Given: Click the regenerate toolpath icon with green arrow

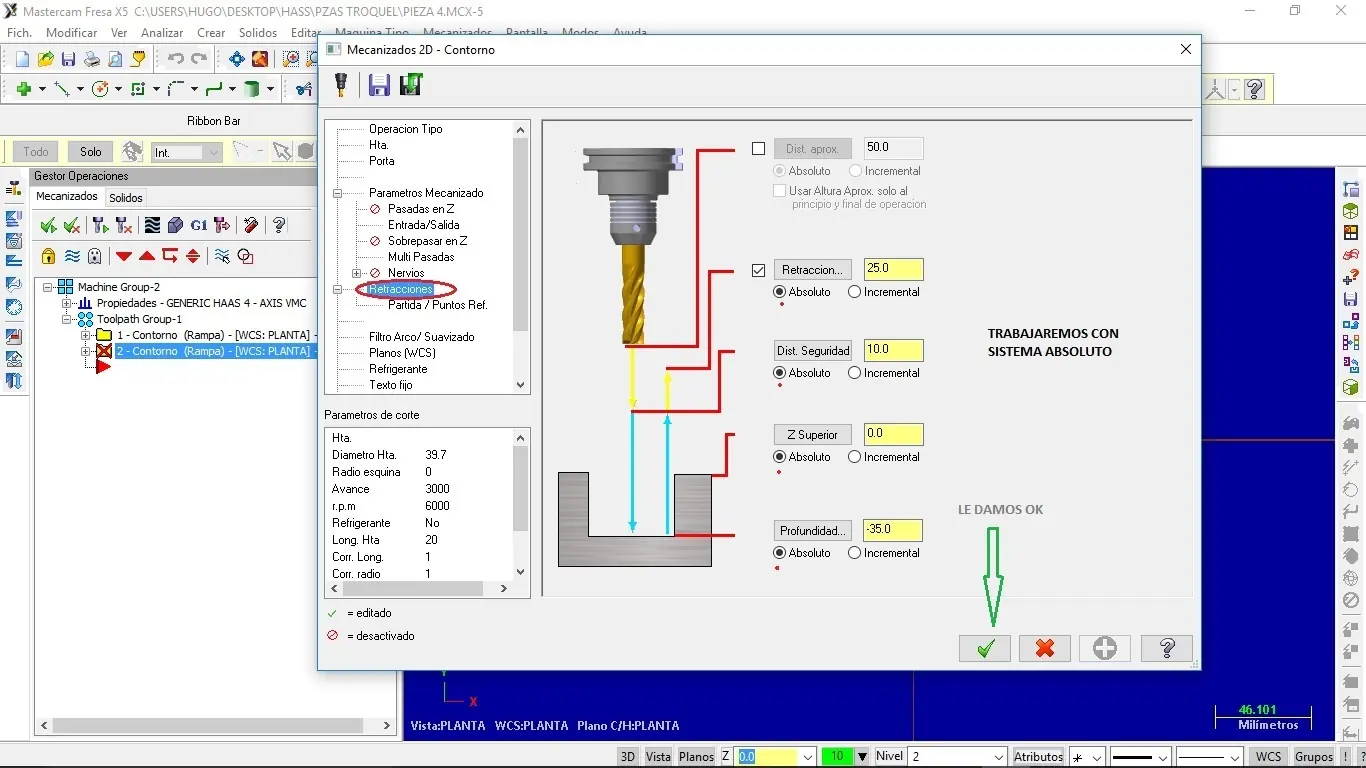Looking at the screenshot, I should 100,226.
